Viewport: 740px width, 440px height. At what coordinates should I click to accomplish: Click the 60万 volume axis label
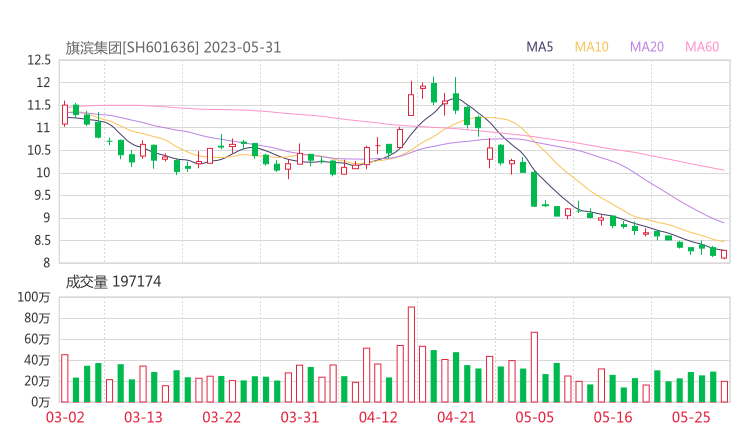pyautogui.click(x=37, y=339)
